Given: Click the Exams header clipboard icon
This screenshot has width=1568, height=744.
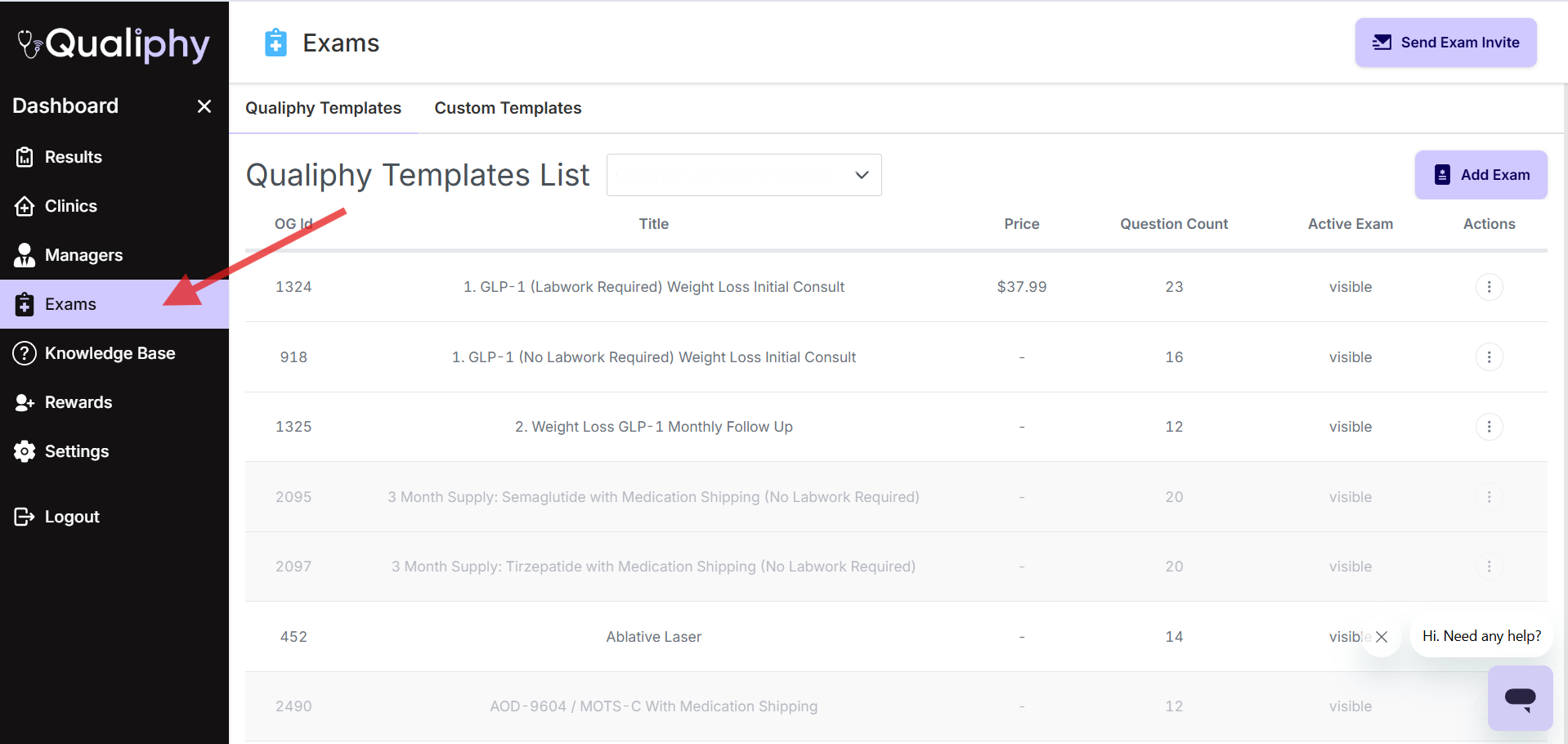Looking at the screenshot, I should (276, 43).
